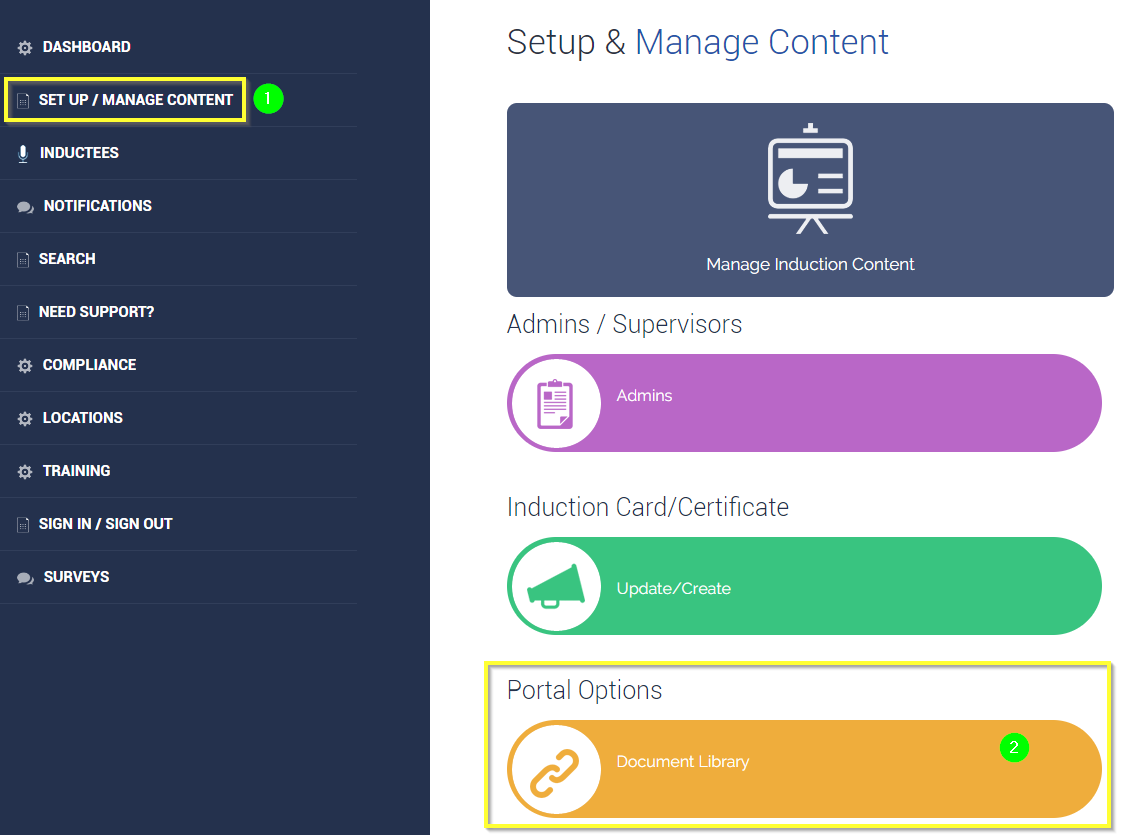The height and width of the screenshot is (835, 1128).
Task: Click the purple clipboard Admins icon
Action: coord(555,403)
